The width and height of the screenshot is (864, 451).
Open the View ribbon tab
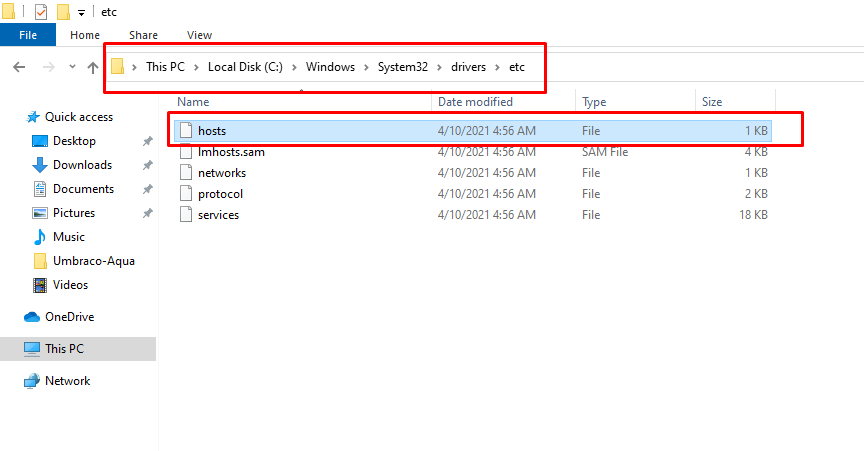pyautogui.click(x=199, y=35)
